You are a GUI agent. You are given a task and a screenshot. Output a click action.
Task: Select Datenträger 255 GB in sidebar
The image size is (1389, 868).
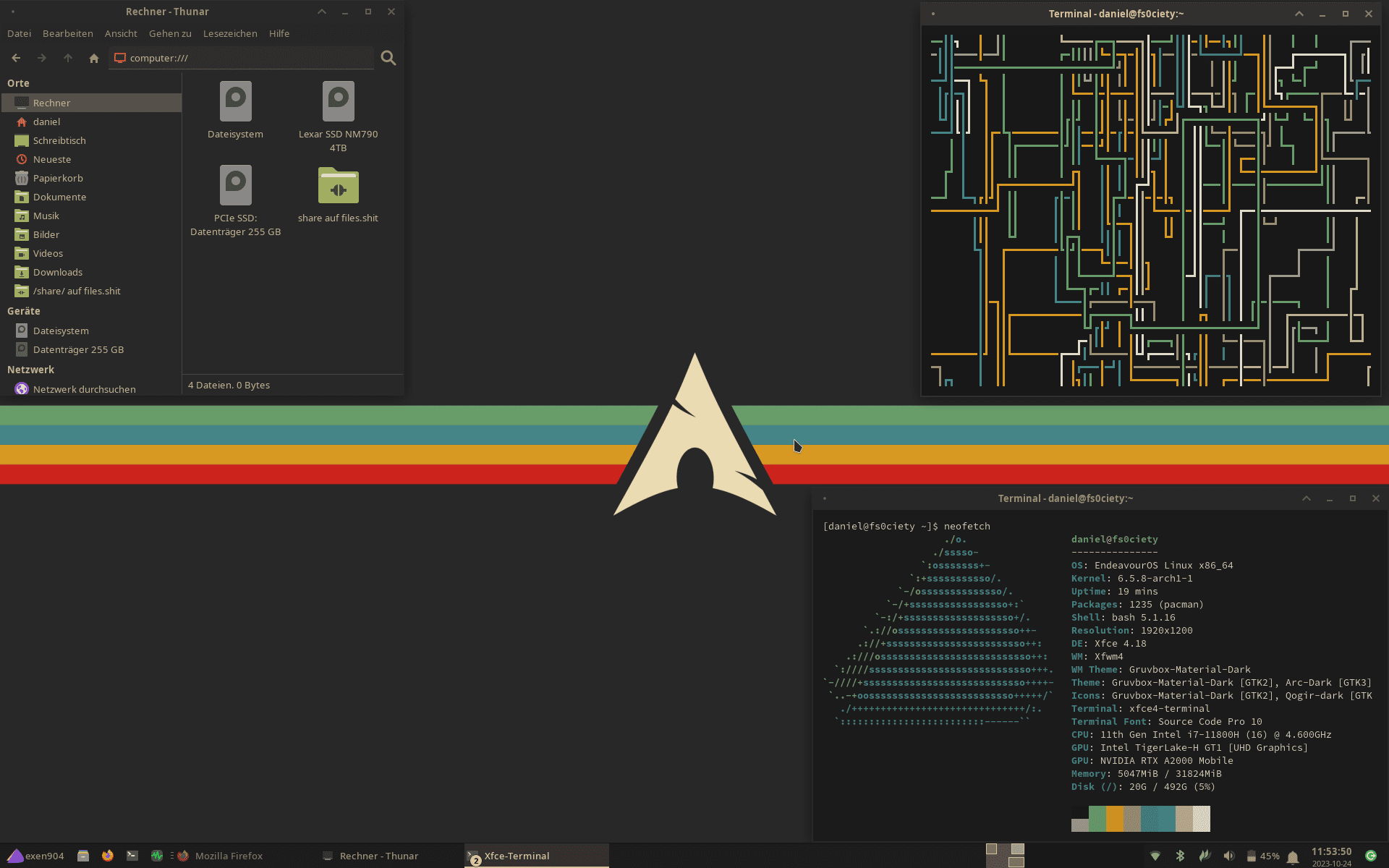[x=91, y=349]
